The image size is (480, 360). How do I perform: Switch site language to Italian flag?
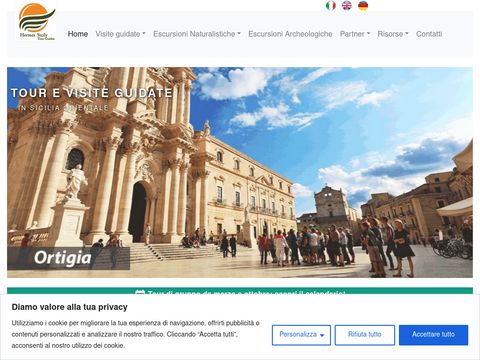[x=330, y=6]
